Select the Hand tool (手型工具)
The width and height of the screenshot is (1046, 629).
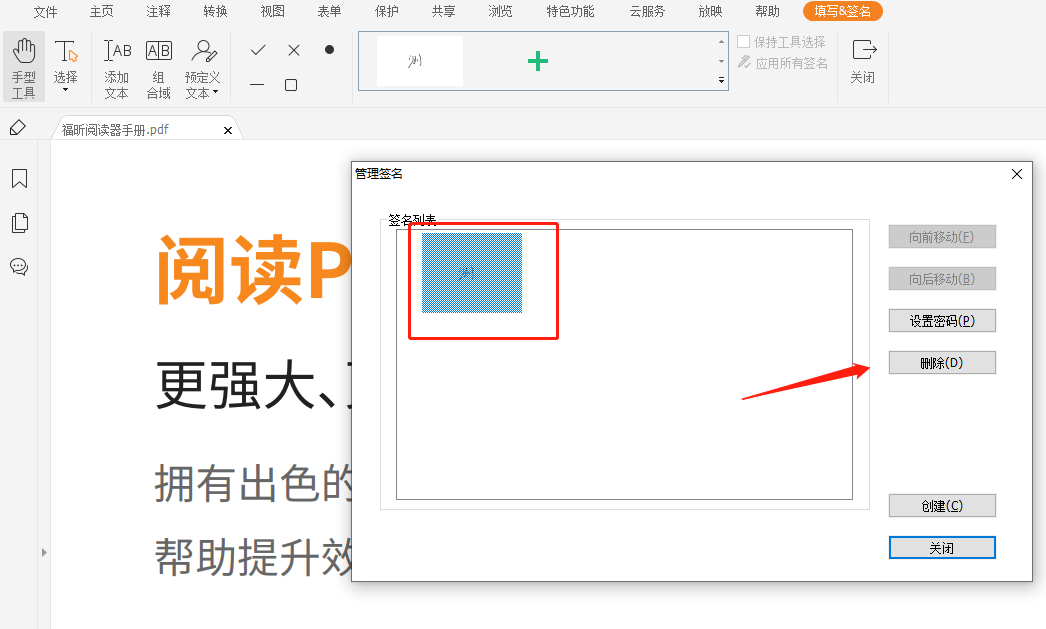click(22, 66)
